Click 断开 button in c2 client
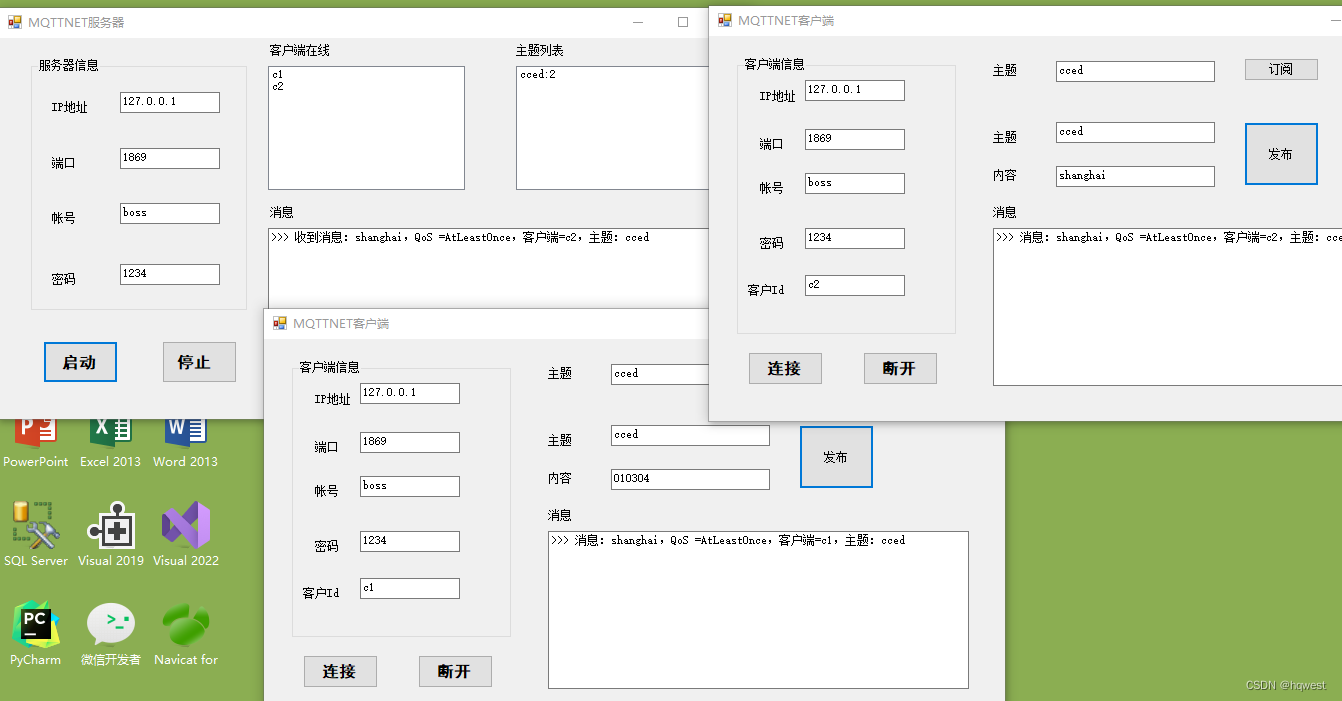 pos(900,368)
